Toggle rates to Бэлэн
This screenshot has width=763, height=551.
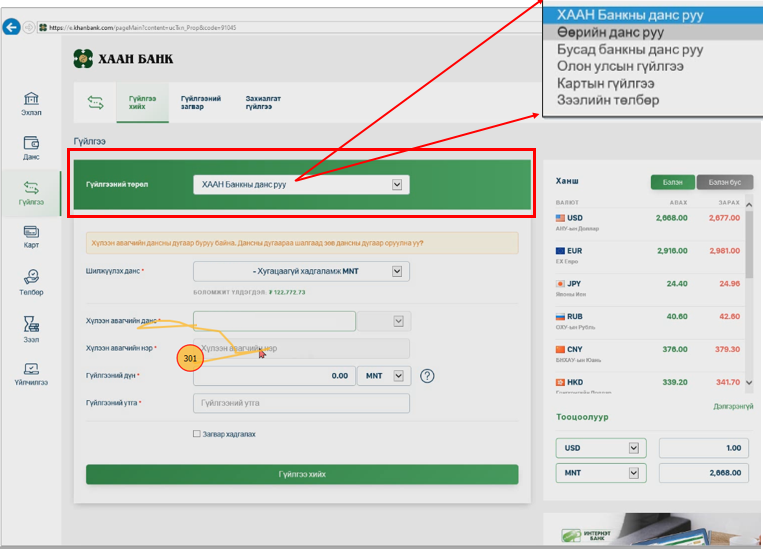(672, 182)
